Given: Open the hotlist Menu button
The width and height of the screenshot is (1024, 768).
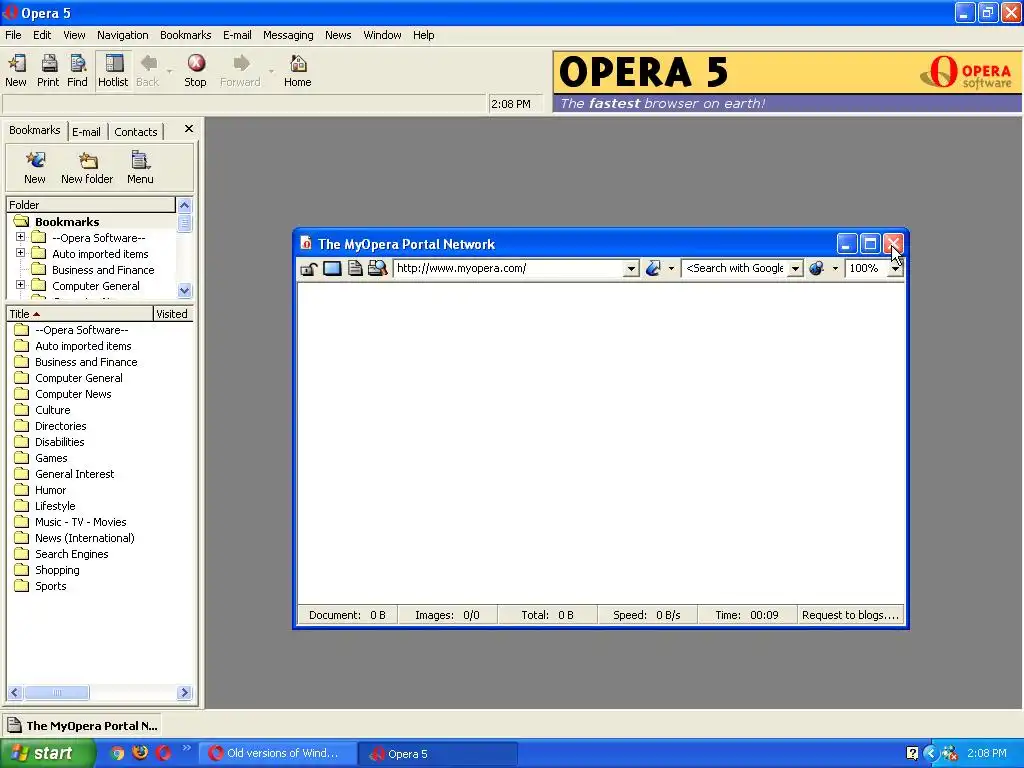Looking at the screenshot, I should point(140,168).
